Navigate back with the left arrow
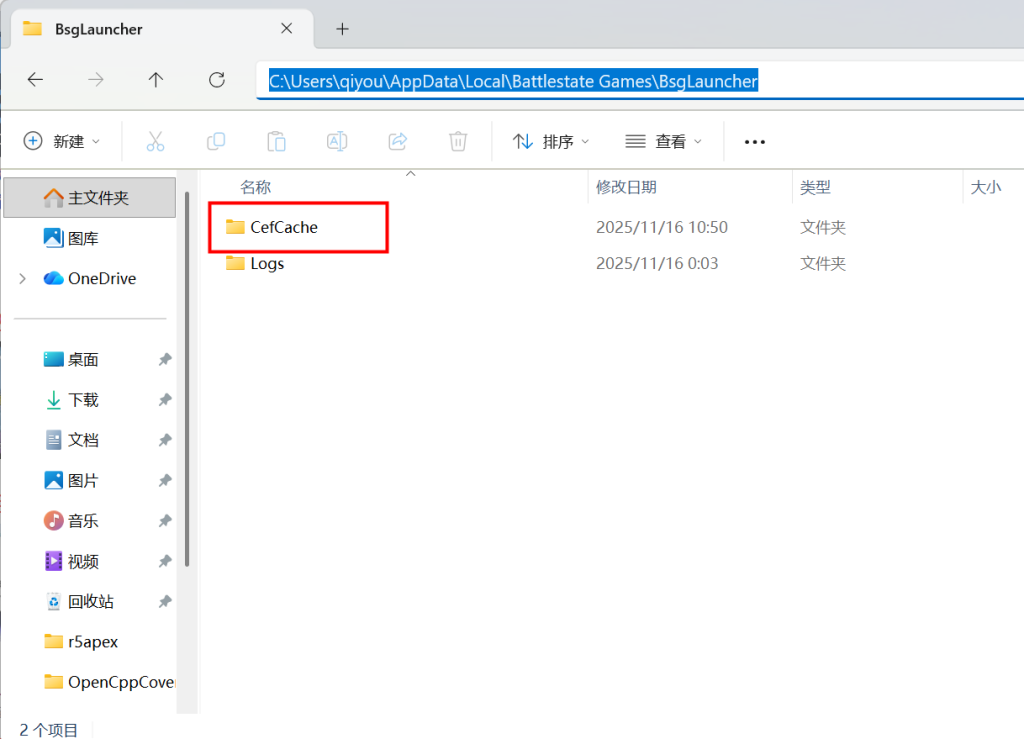Image resolution: width=1024 pixels, height=739 pixels. coord(35,81)
